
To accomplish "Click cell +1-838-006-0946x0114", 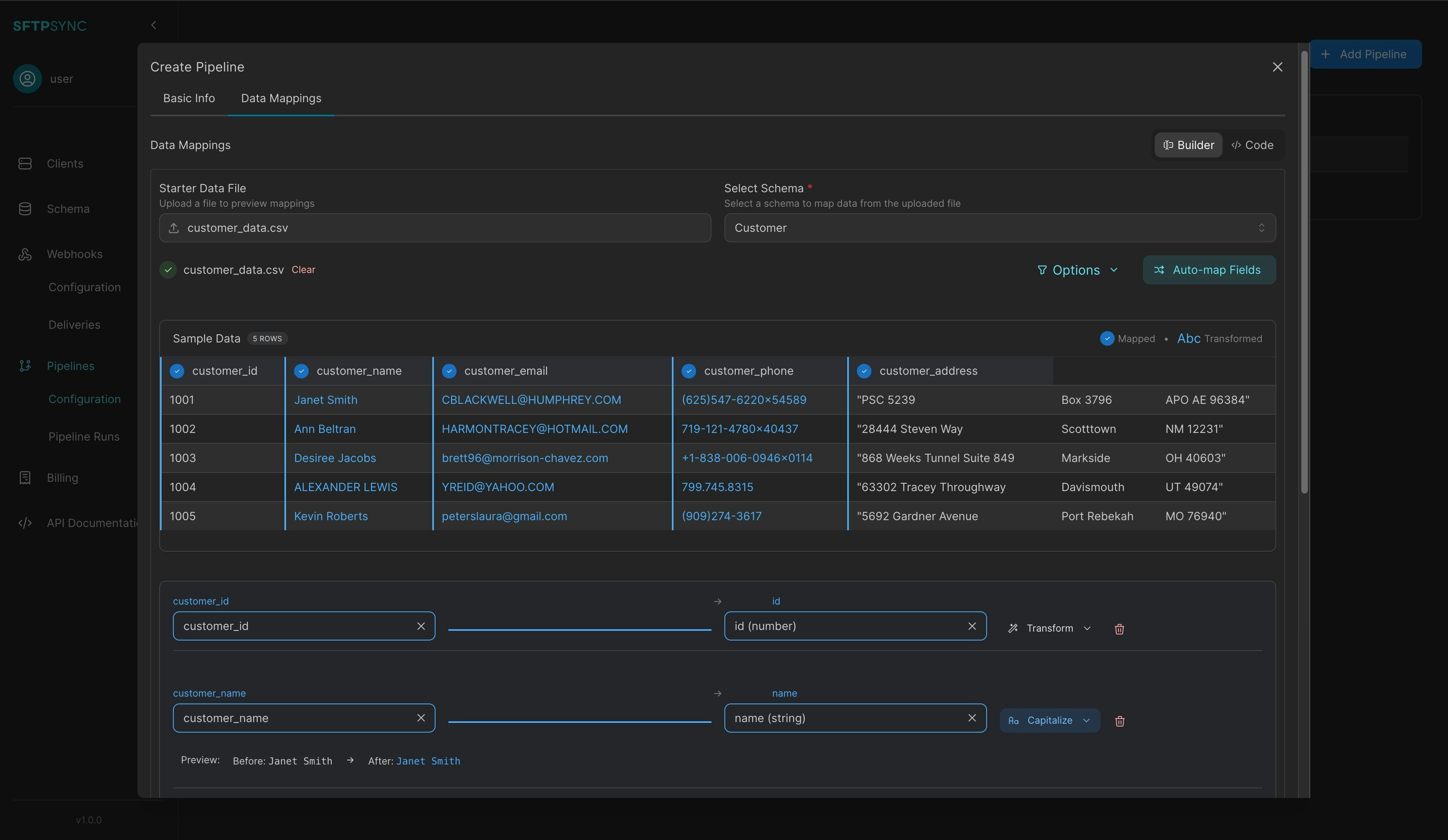I will (746, 458).
